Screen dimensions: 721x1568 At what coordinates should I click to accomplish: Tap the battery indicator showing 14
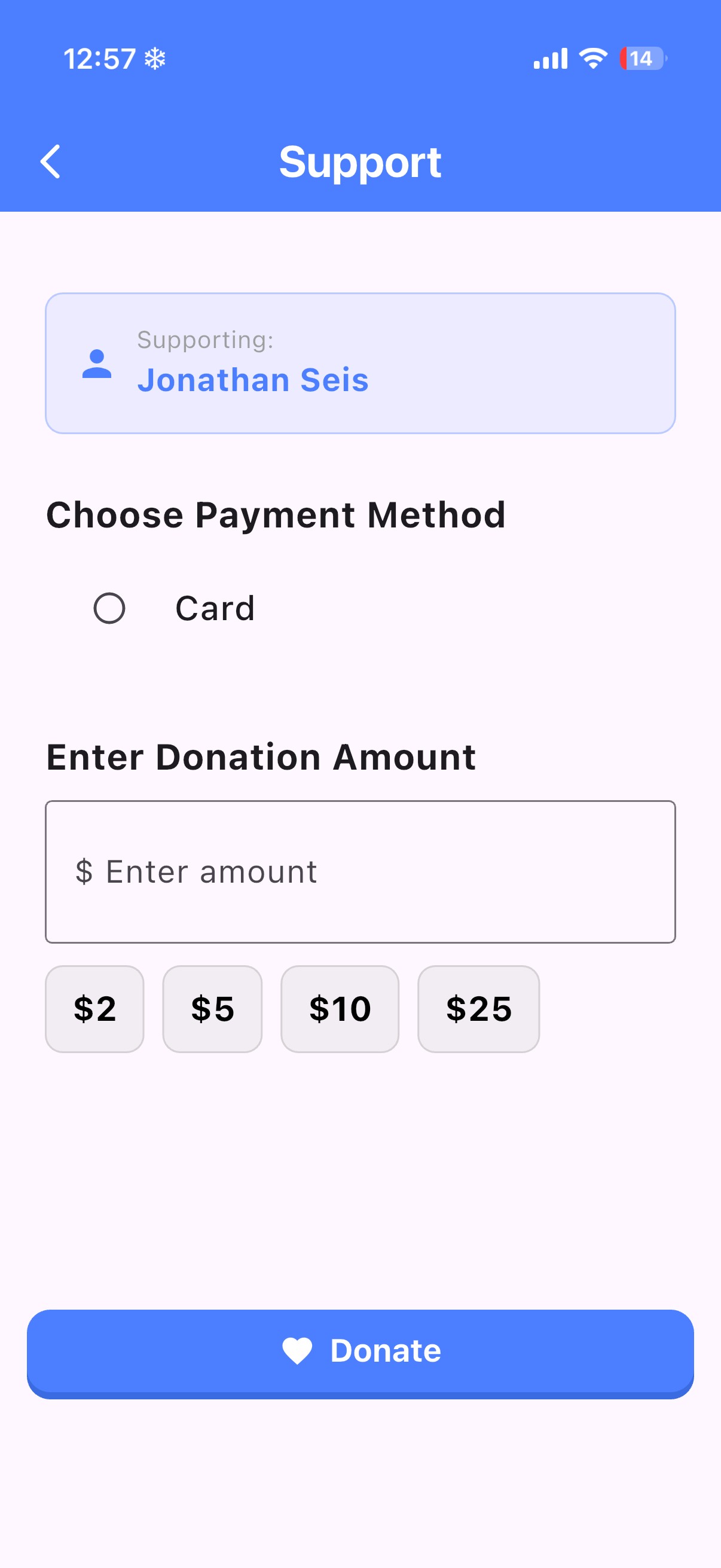643,59
